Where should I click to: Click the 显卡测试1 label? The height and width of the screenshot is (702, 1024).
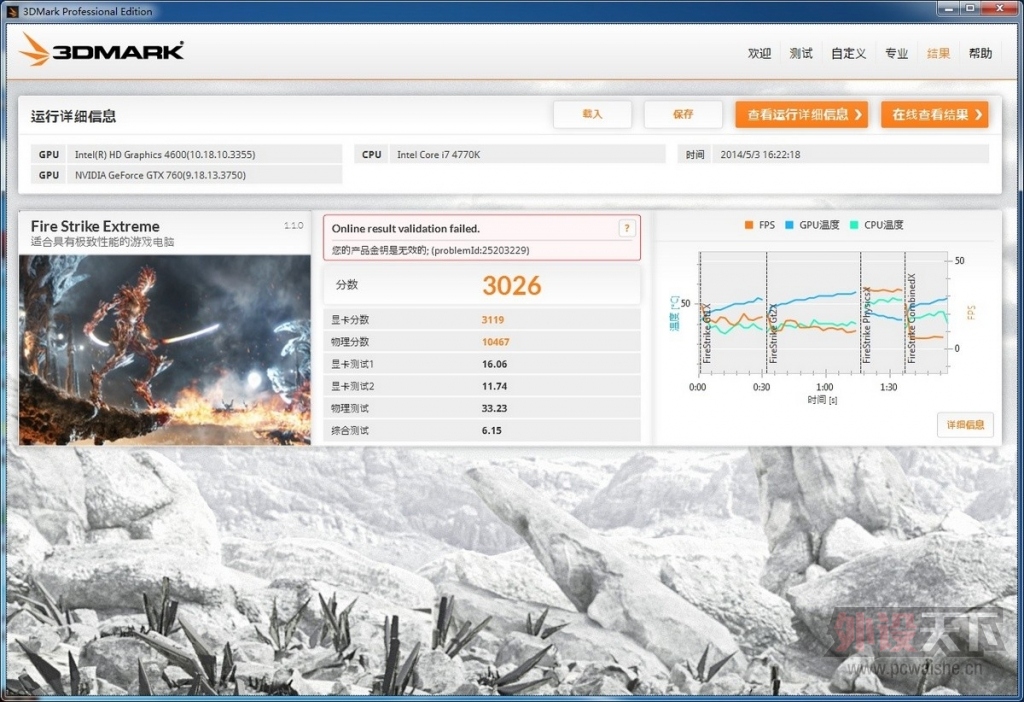point(353,364)
